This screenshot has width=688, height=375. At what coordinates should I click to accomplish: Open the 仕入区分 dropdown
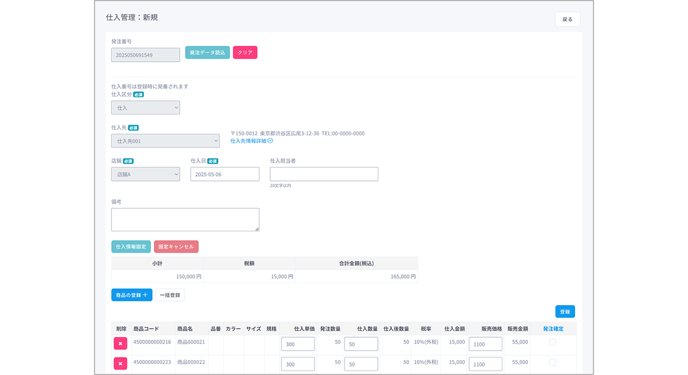[145, 107]
